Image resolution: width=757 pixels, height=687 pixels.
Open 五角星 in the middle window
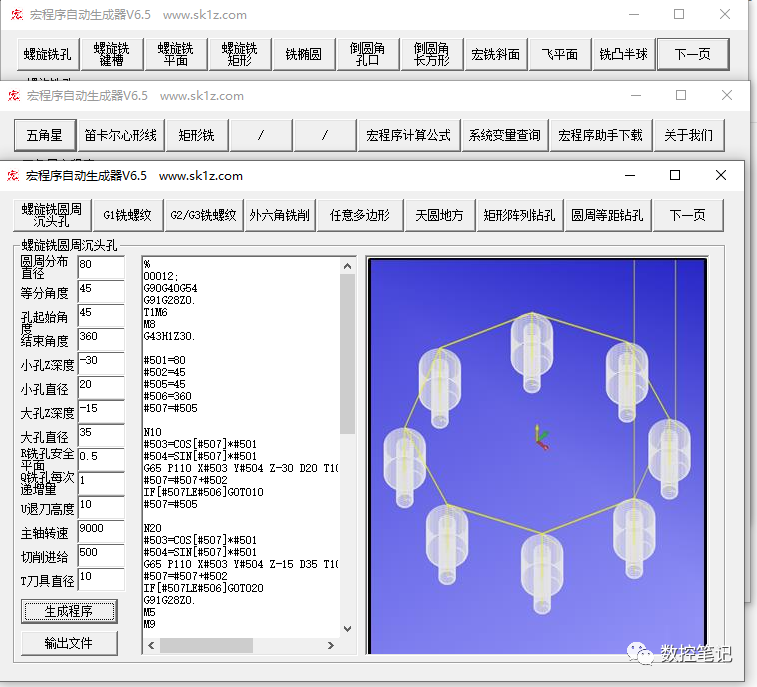[45, 135]
